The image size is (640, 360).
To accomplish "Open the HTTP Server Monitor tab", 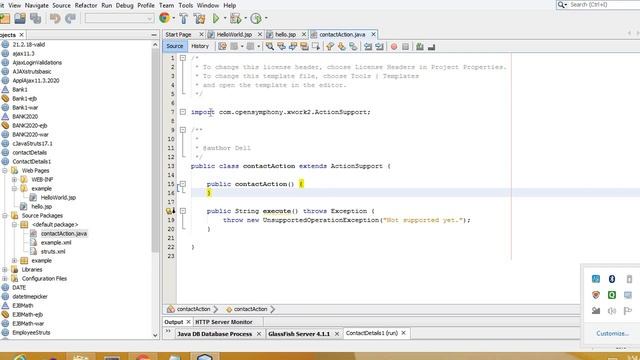I will point(224,322).
